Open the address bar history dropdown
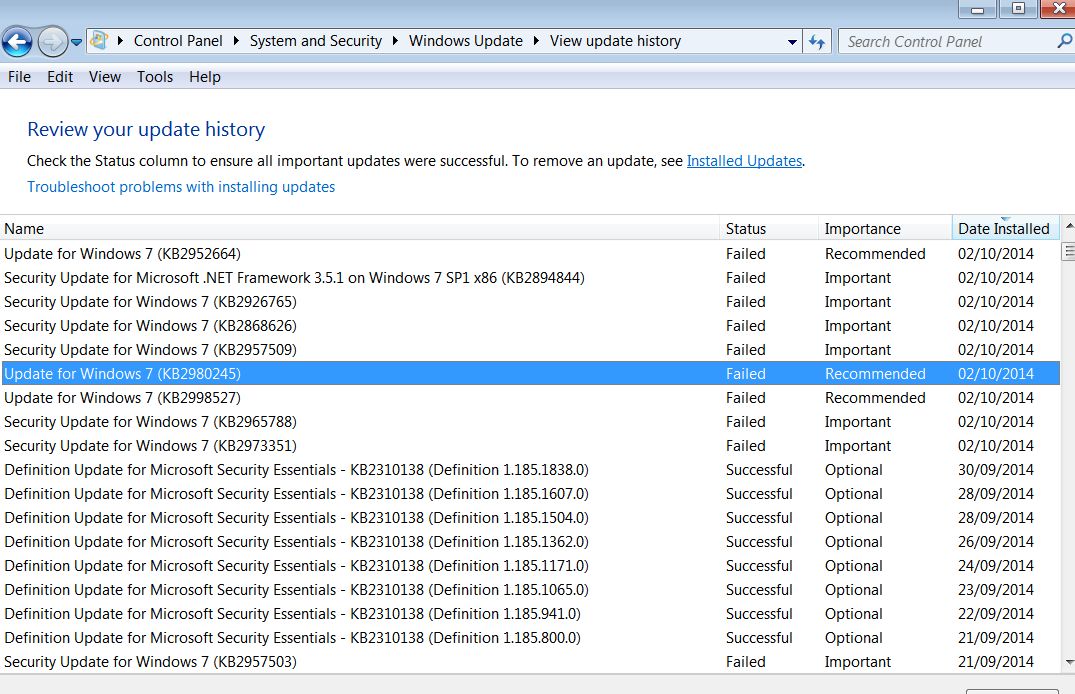 pos(792,42)
